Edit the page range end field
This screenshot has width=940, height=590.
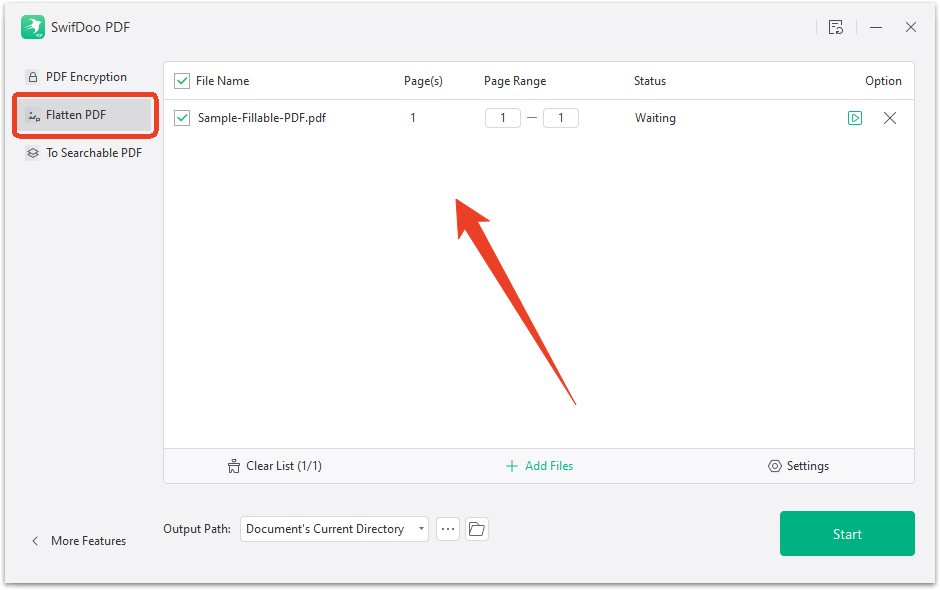(x=561, y=118)
